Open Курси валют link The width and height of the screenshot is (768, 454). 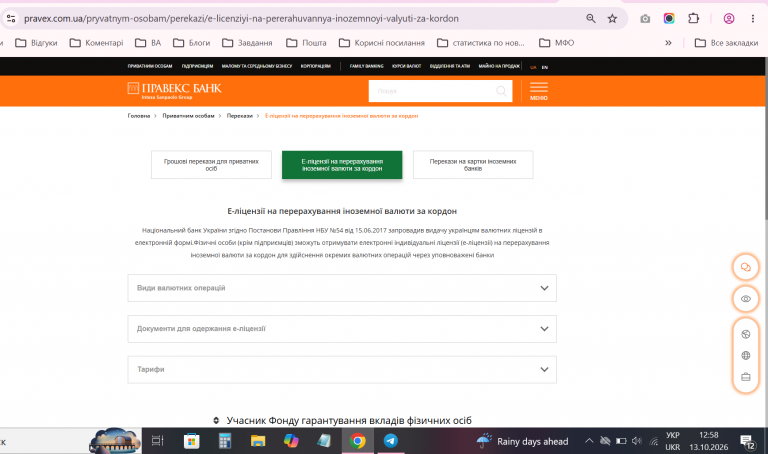pos(407,66)
